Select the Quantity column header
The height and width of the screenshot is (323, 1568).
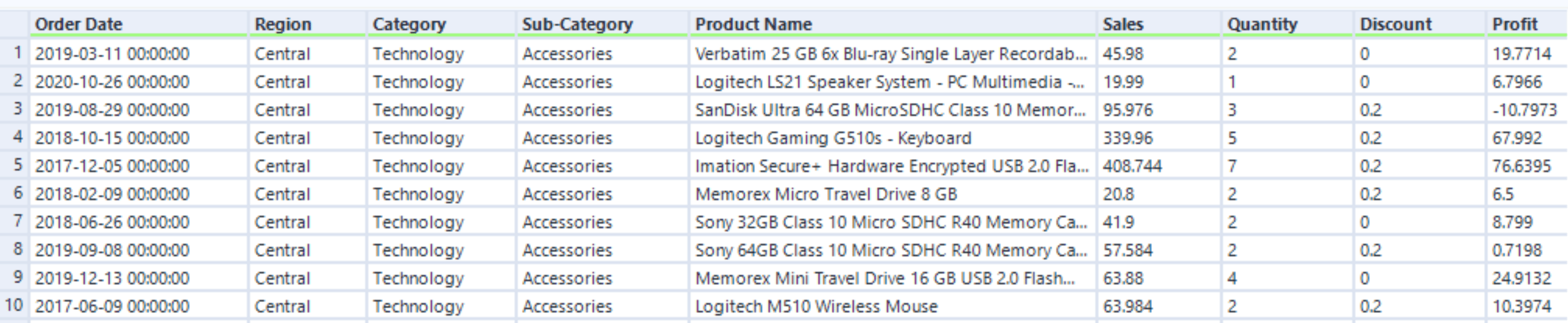[x=1287, y=24]
